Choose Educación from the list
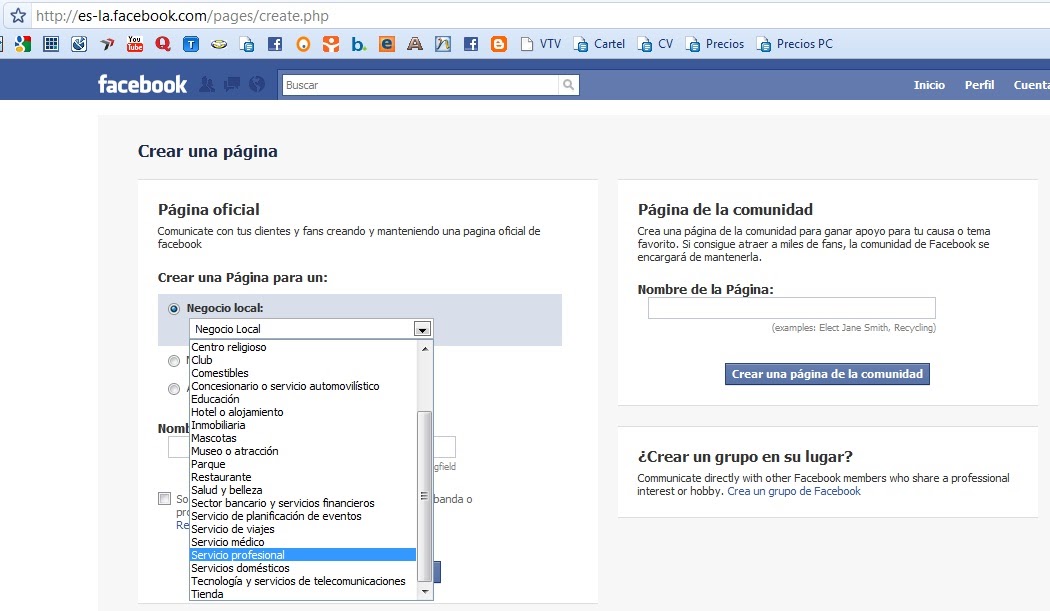 click(x=303, y=399)
